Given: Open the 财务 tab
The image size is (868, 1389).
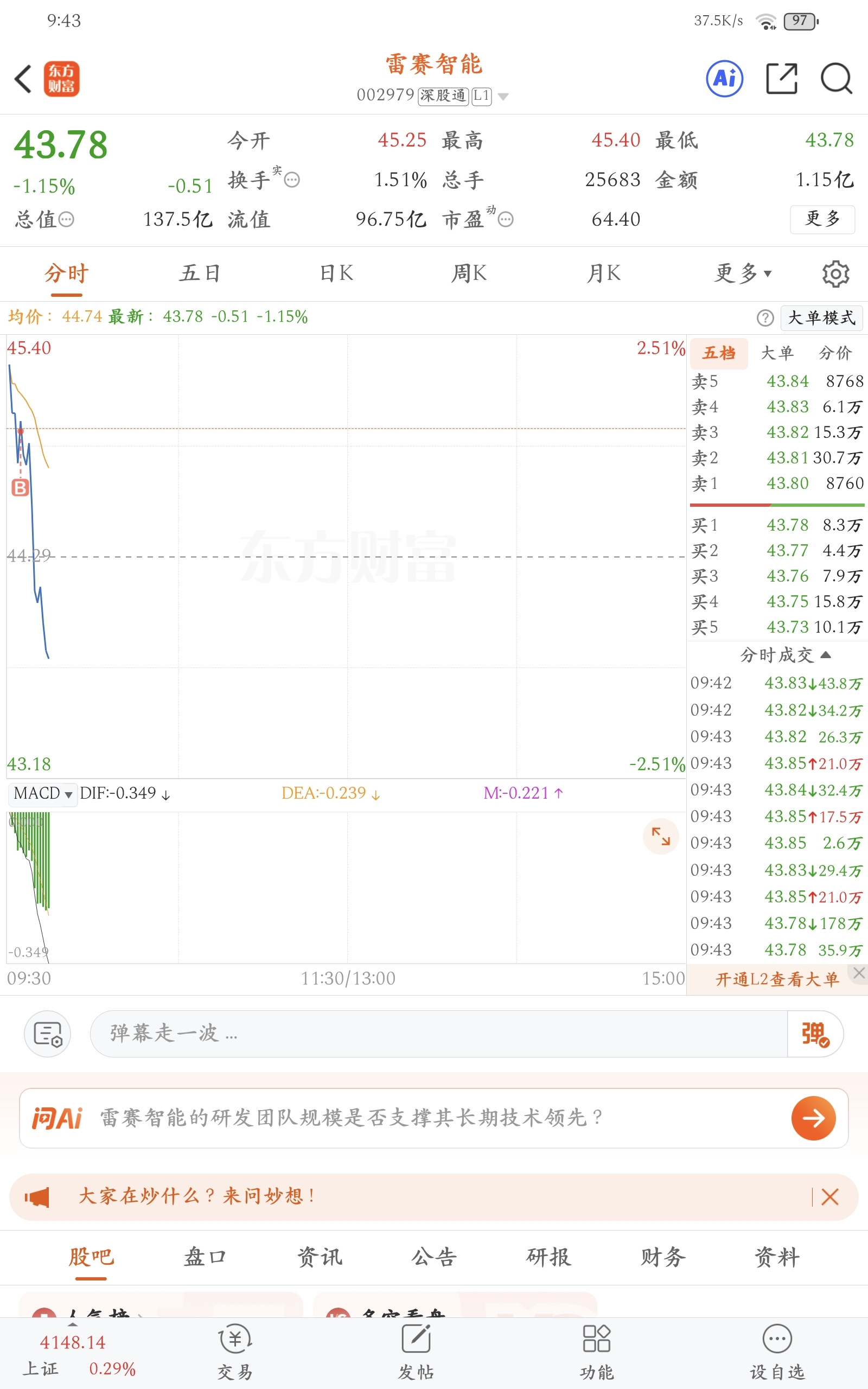Looking at the screenshot, I should (663, 1257).
